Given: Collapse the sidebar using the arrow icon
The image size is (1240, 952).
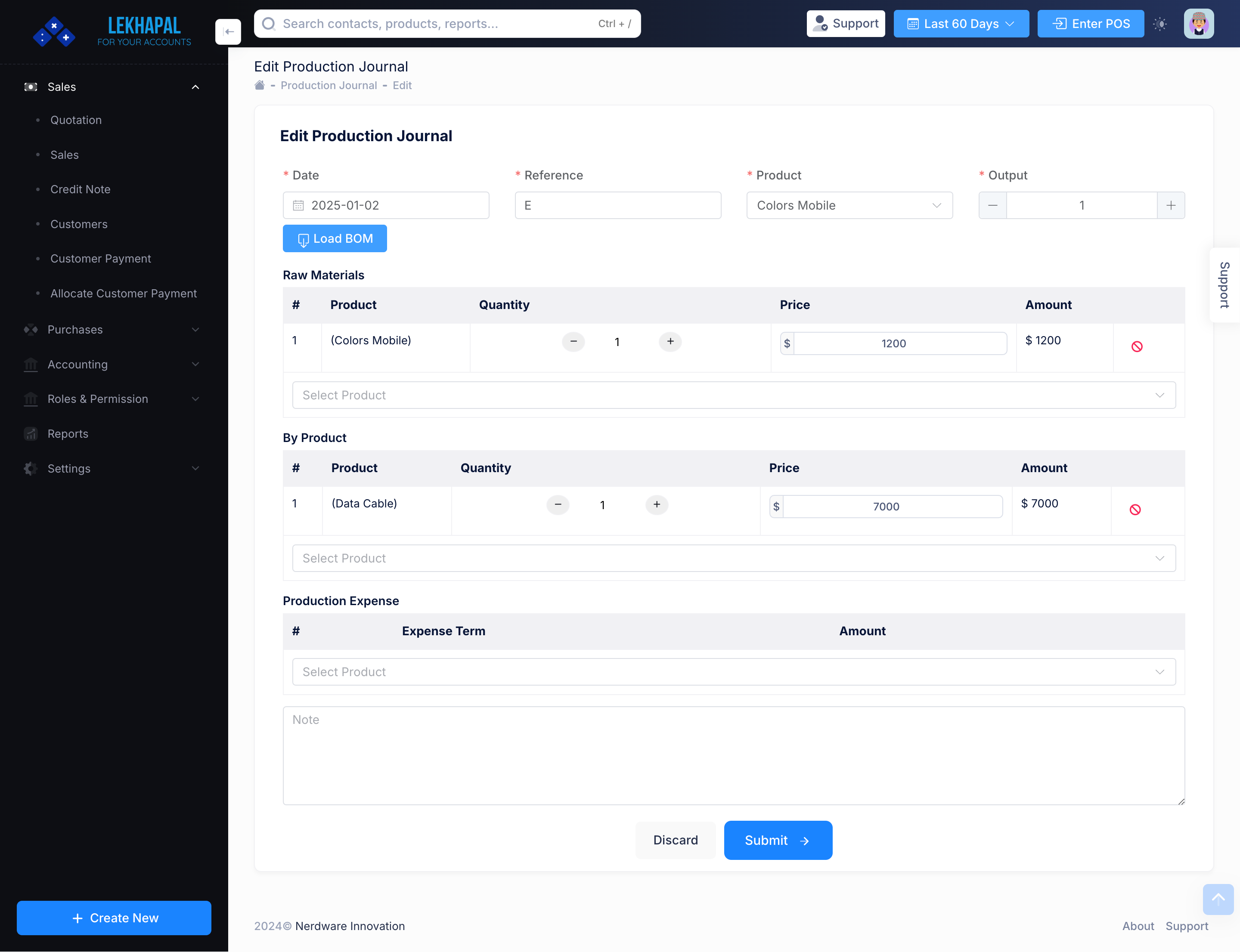Looking at the screenshot, I should (x=229, y=31).
